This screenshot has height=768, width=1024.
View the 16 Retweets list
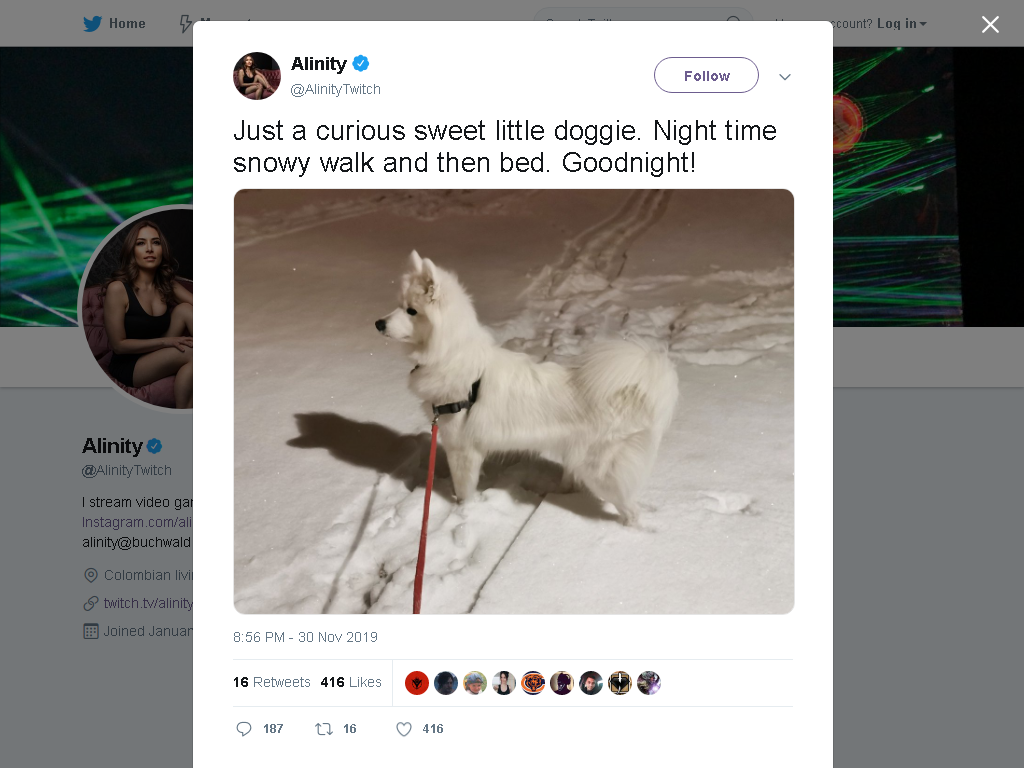click(x=272, y=682)
